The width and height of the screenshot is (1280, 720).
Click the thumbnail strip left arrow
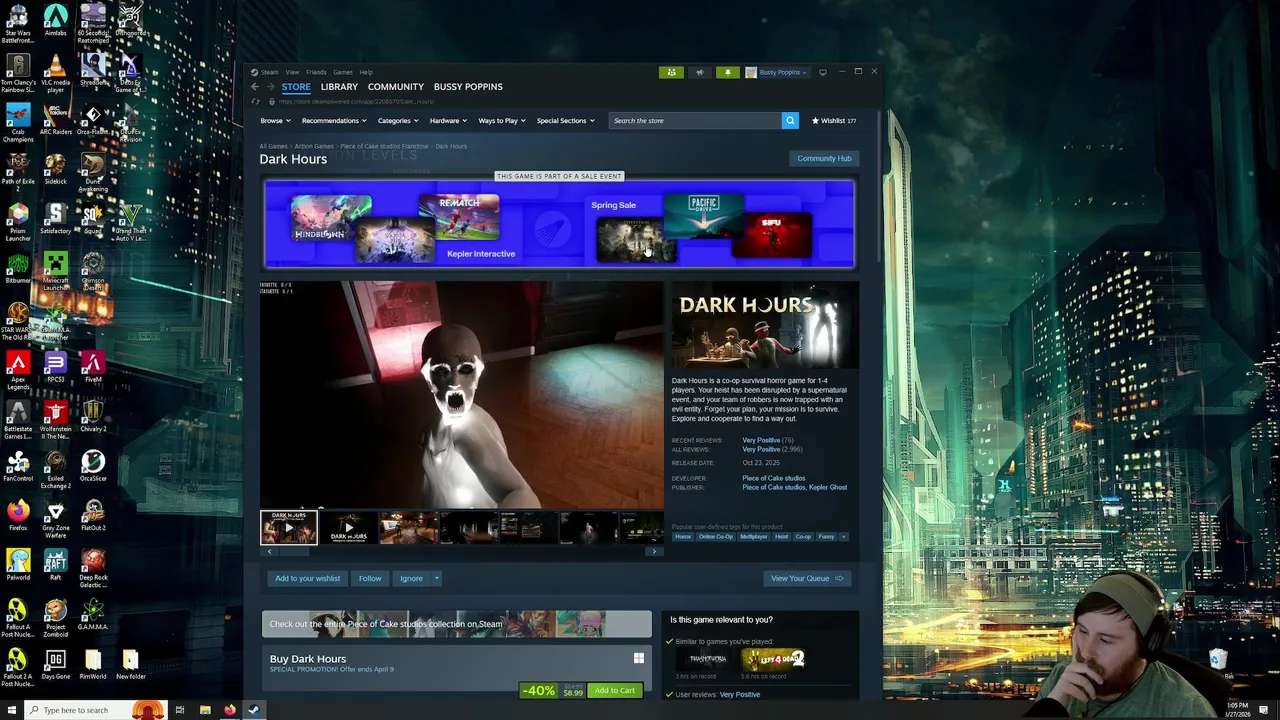[268, 551]
